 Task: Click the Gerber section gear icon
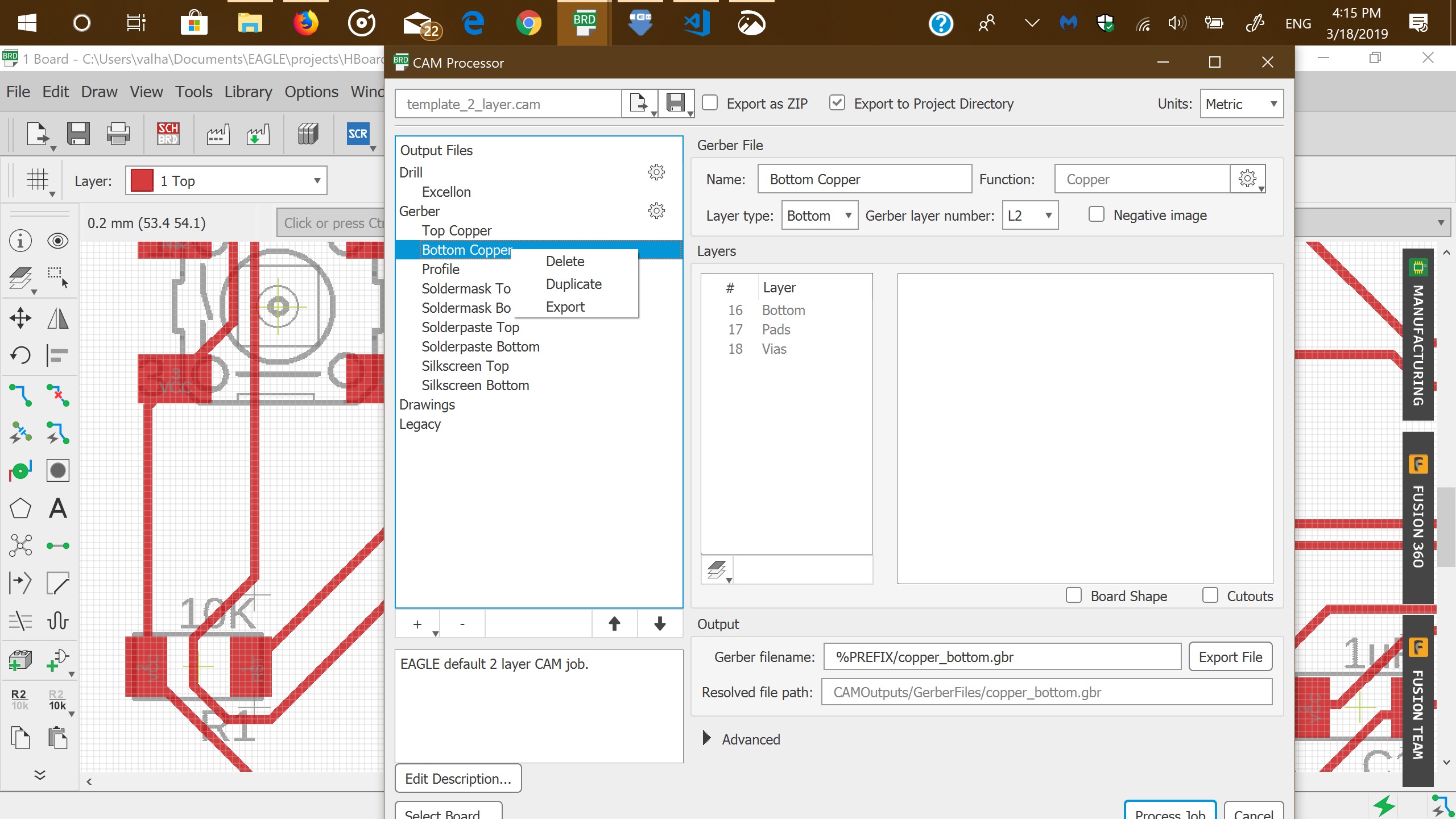click(x=656, y=211)
